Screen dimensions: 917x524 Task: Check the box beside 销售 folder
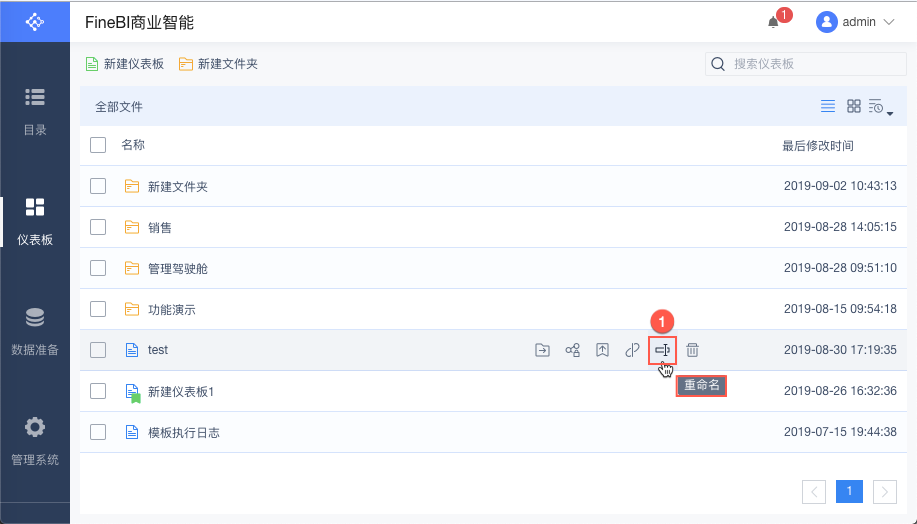tap(98, 227)
